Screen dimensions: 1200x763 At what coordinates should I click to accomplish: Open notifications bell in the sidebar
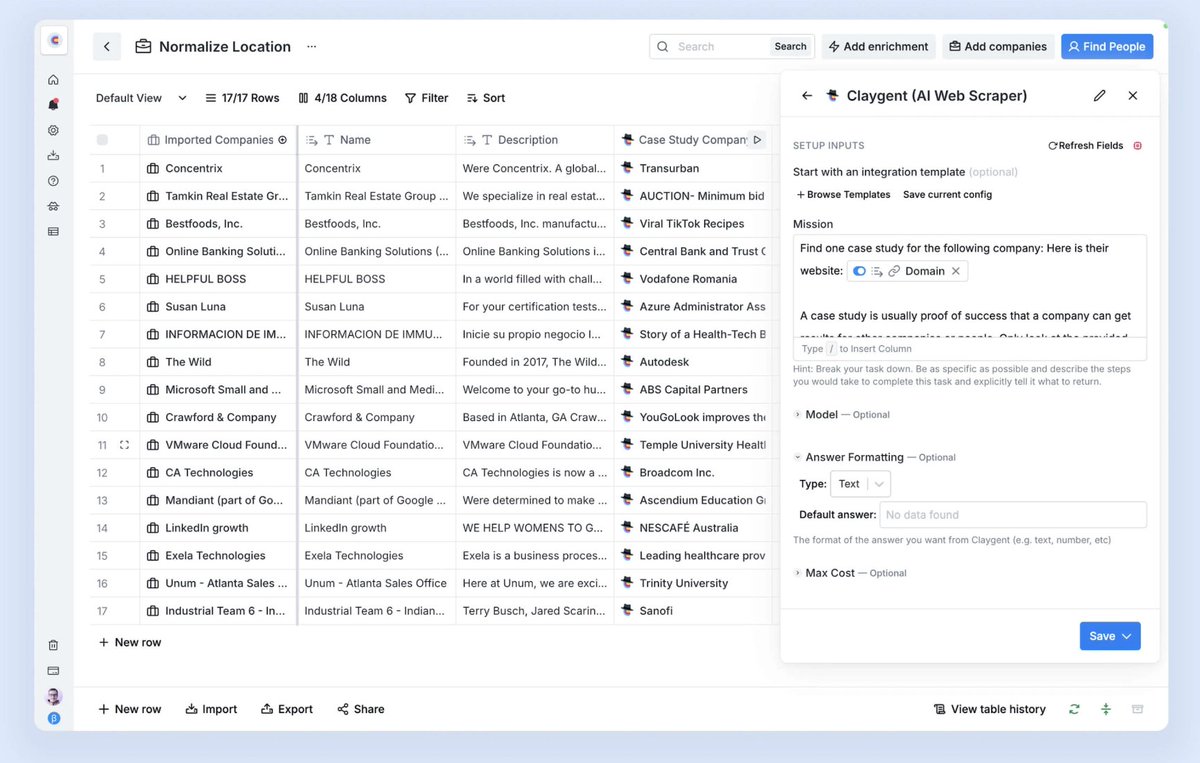(53, 104)
